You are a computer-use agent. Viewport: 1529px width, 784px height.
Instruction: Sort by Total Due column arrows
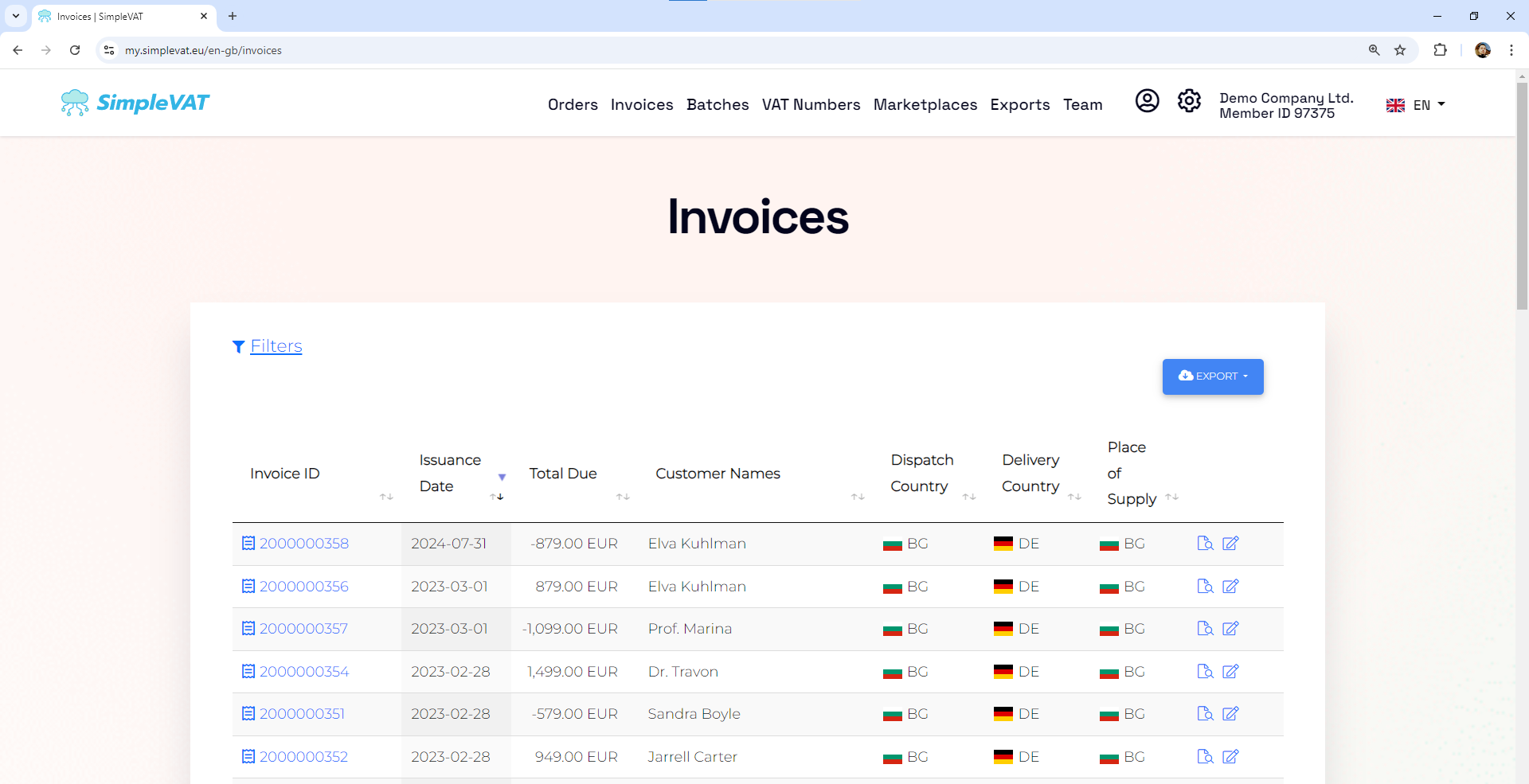click(x=623, y=497)
